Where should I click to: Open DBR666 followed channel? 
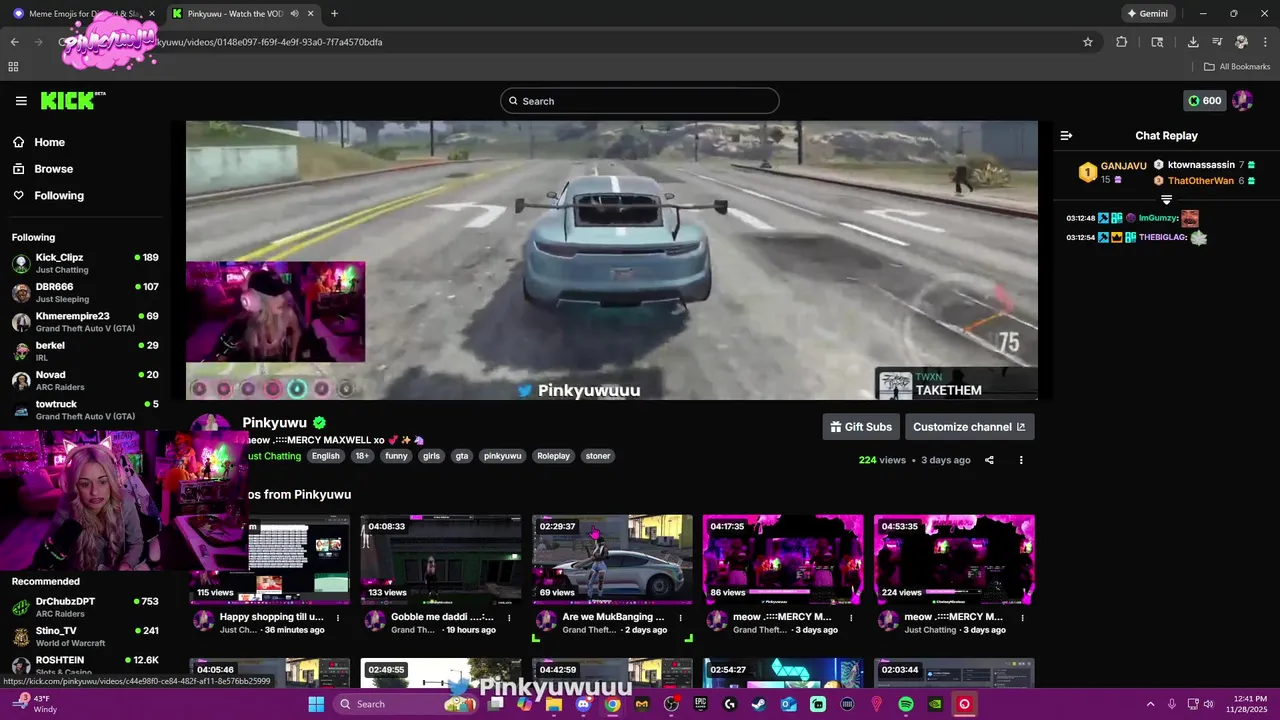point(85,292)
